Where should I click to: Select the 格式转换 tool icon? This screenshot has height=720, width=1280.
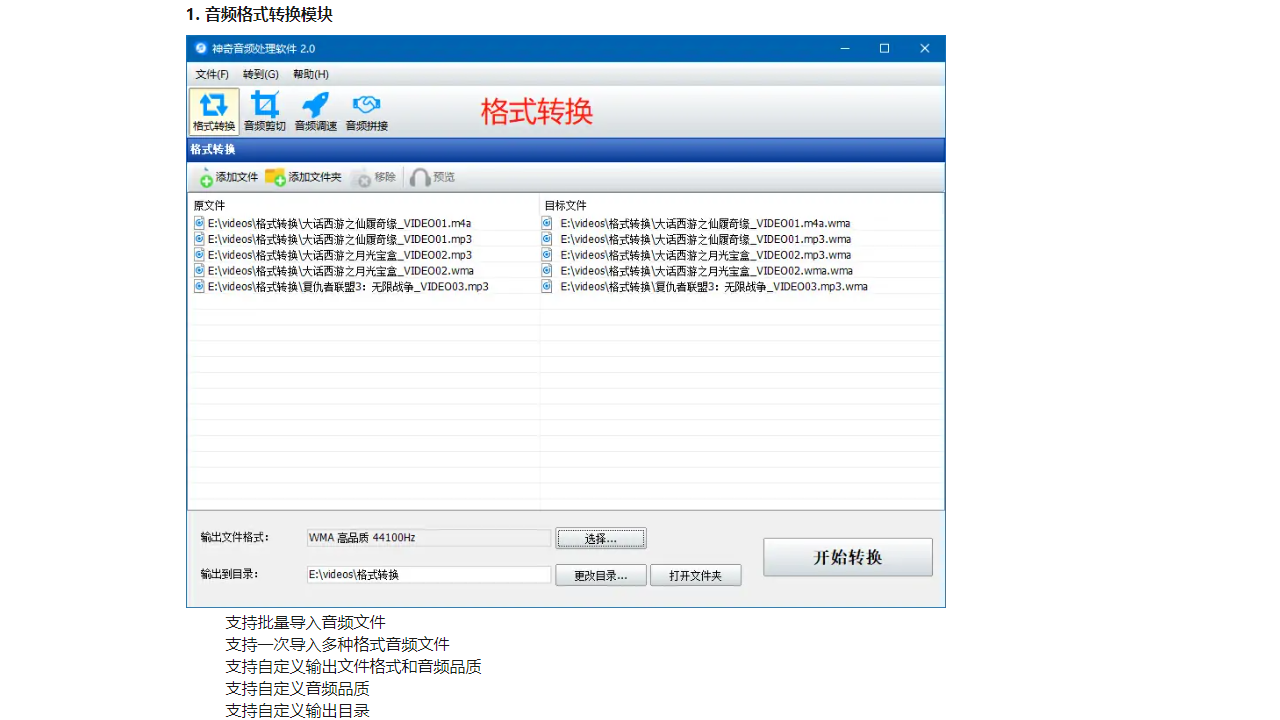pos(214,110)
